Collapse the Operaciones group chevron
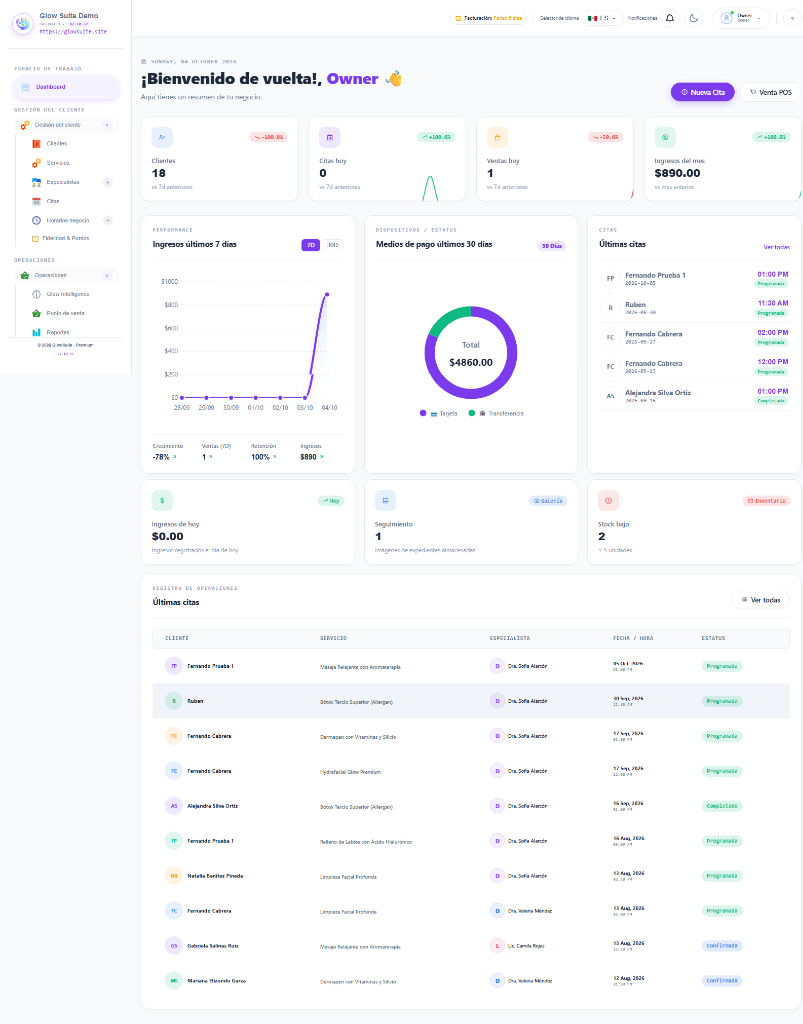The height and width of the screenshot is (1024, 803). click(x=107, y=276)
